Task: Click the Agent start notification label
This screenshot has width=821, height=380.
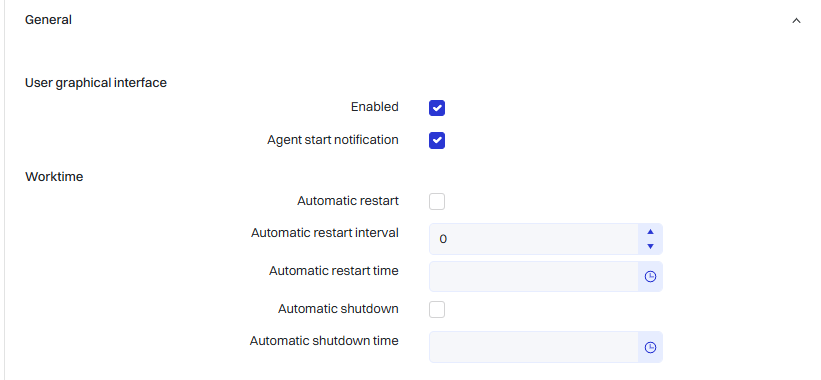Action: [x=333, y=140]
